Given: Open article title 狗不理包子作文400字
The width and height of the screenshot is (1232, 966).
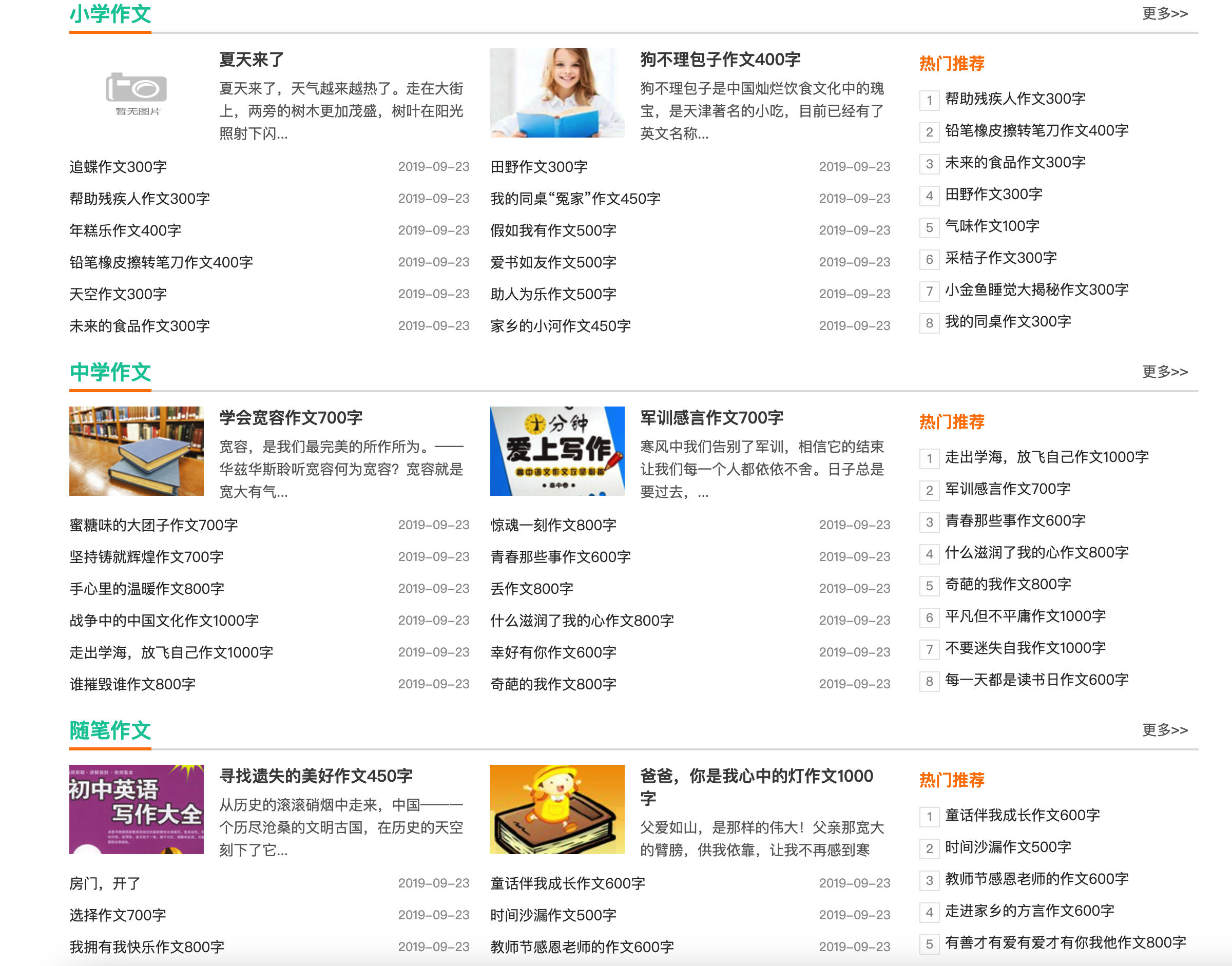Looking at the screenshot, I should tap(720, 60).
